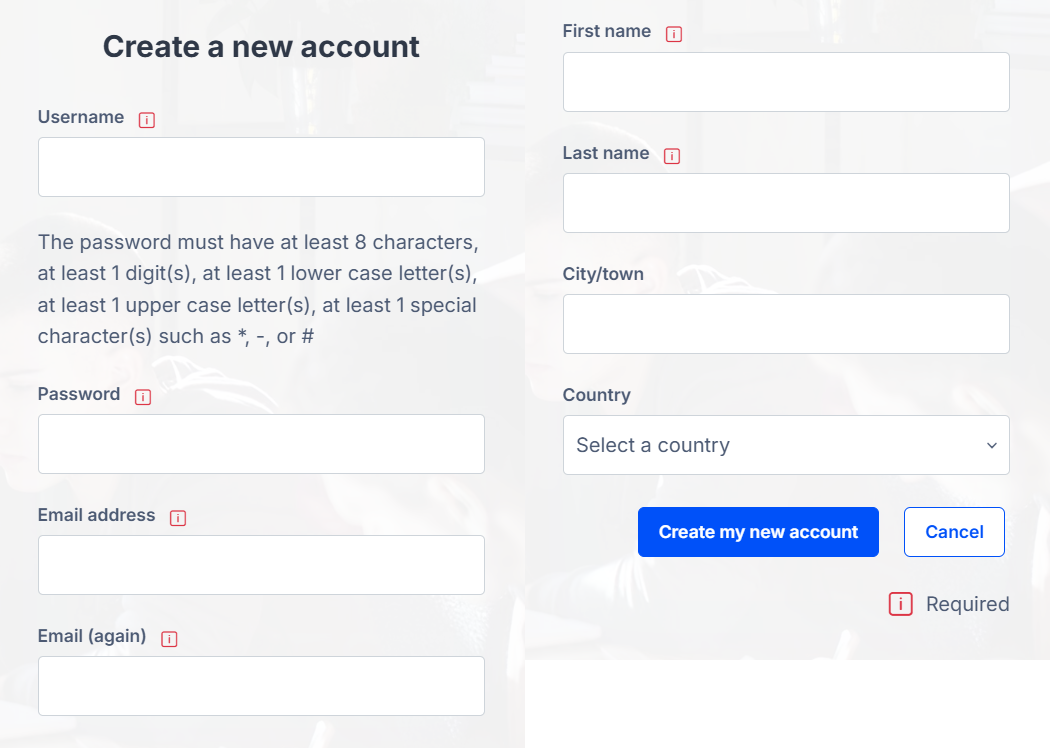
Task: Click the red icon in Required legend
Action: point(900,604)
